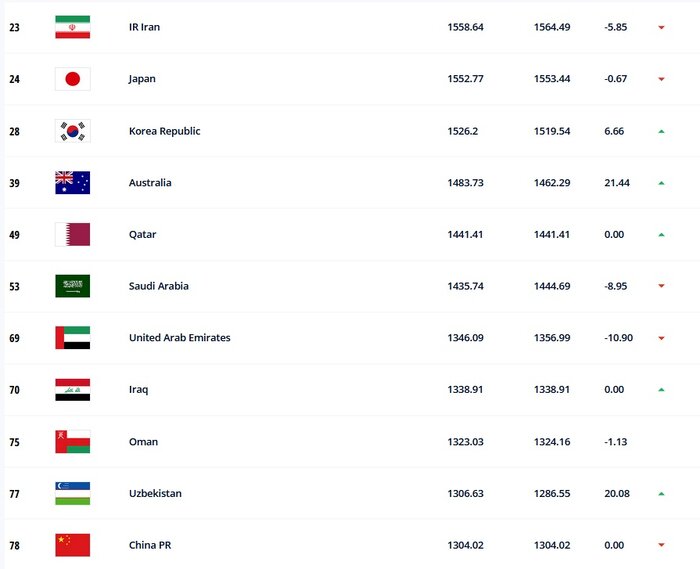This screenshot has height=569, width=700.
Task: Select Qatar total points 1441.41
Action: pos(465,235)
